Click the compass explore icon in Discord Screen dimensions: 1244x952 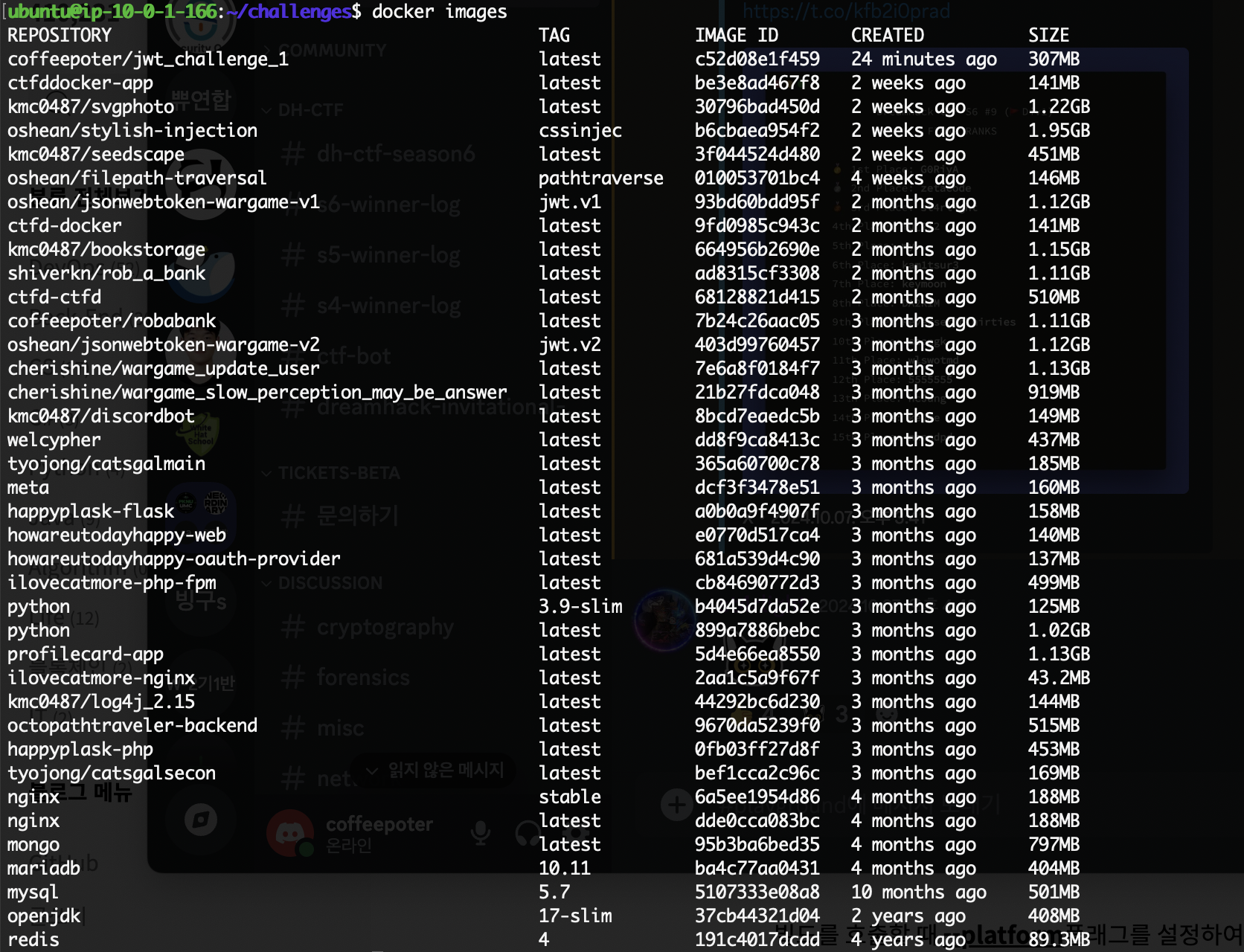point(201,820)
